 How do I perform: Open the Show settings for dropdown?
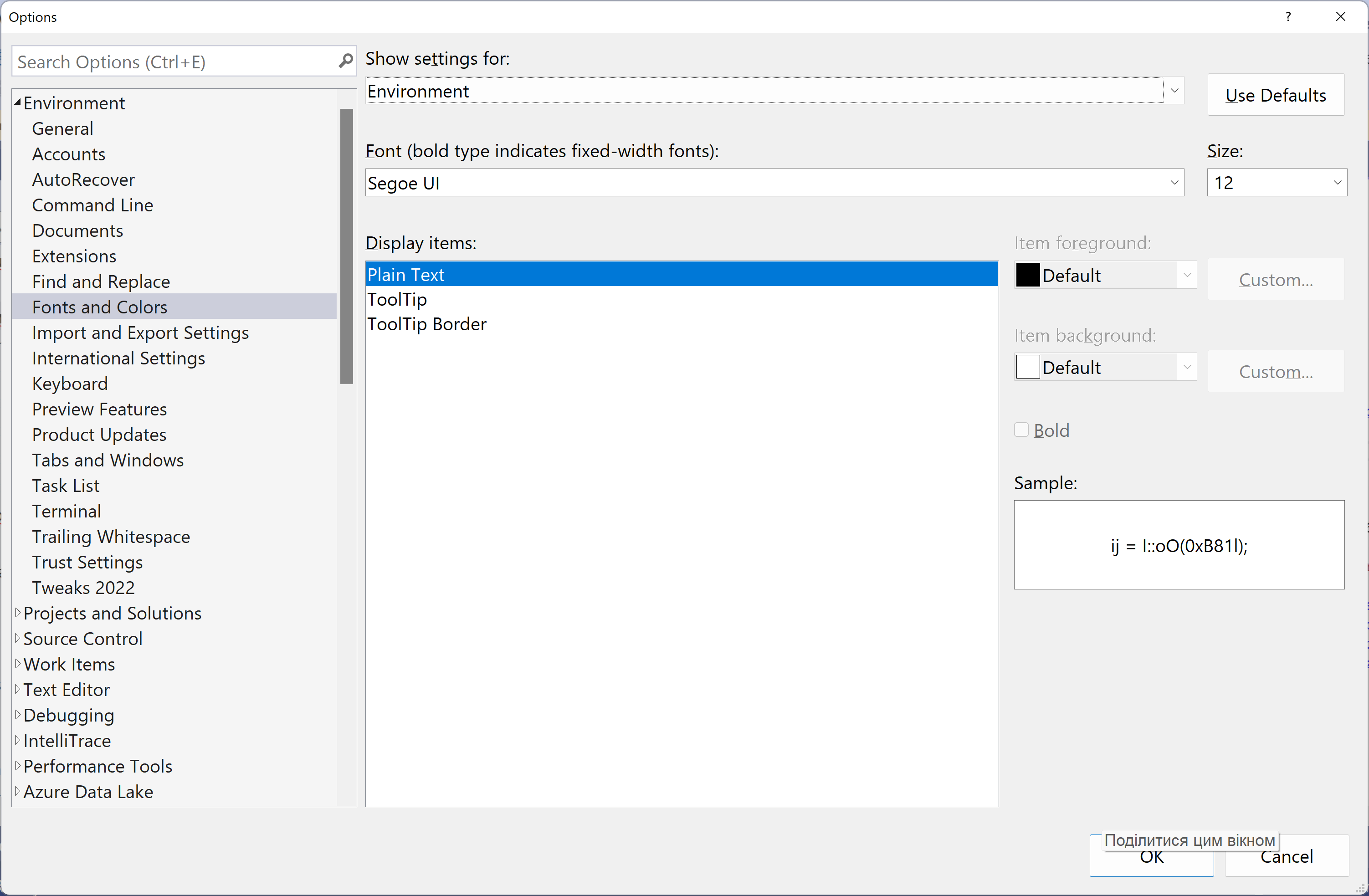coord(1174,90)
